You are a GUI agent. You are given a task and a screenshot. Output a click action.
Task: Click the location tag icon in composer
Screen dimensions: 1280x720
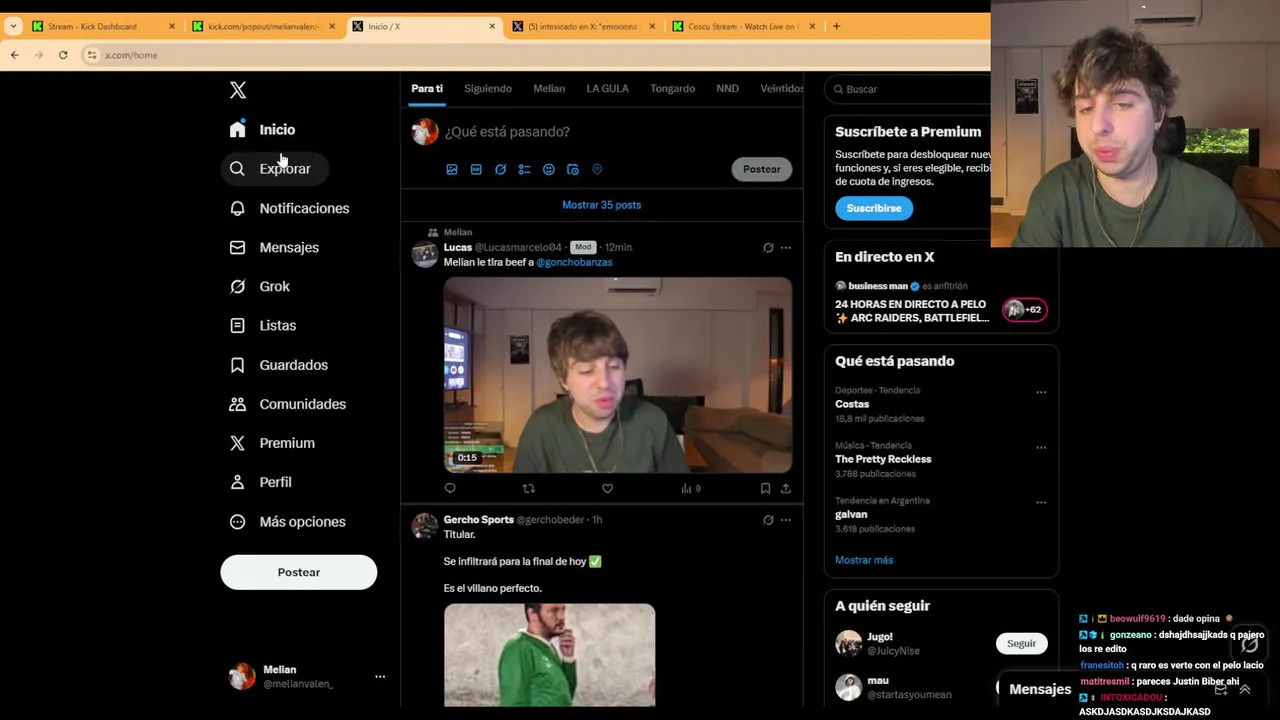(597, 170)
